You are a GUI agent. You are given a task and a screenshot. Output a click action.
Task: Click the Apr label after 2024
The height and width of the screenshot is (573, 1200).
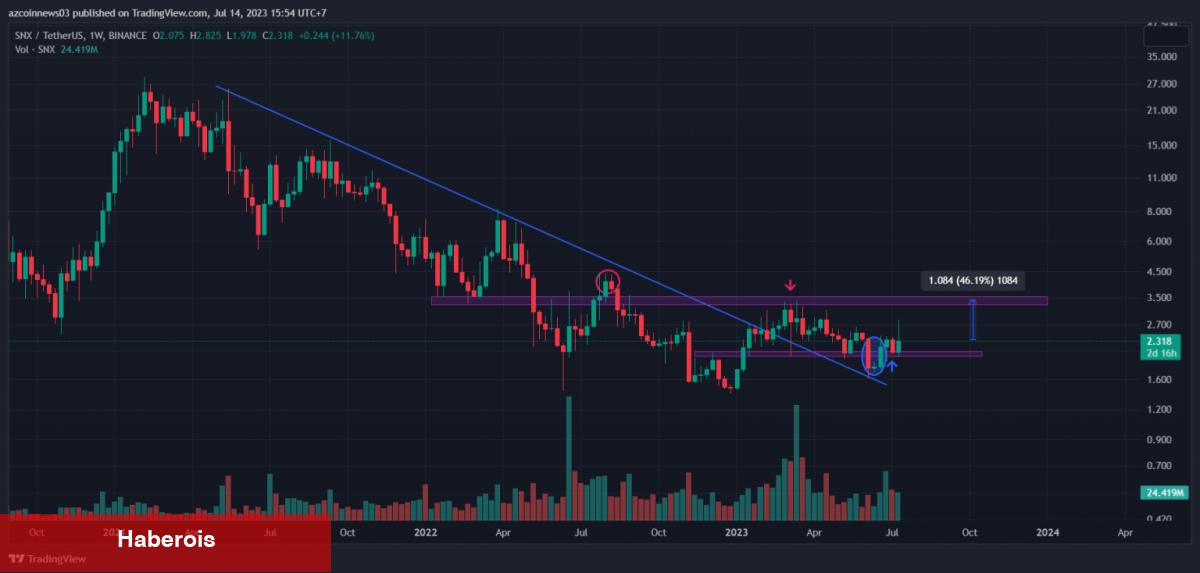[x=1125, y=533]
